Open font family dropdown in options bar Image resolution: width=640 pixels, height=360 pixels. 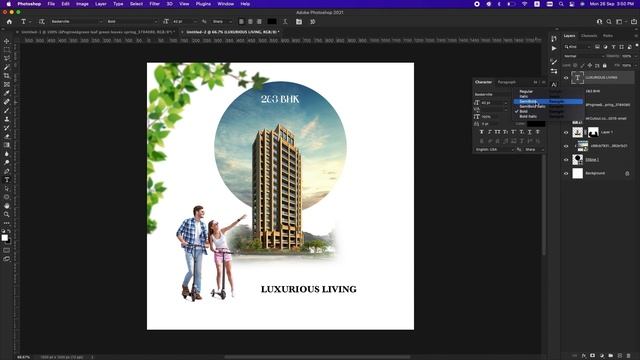(100, 22)
